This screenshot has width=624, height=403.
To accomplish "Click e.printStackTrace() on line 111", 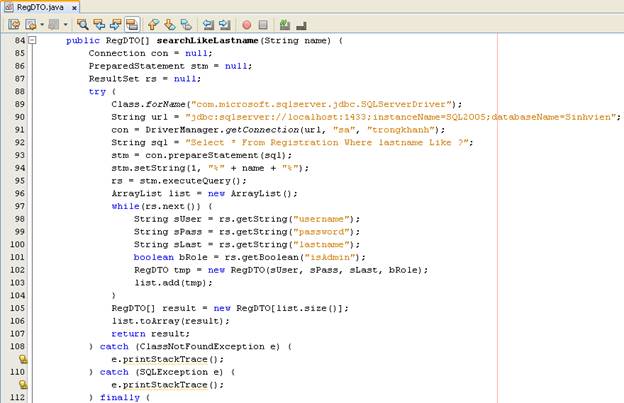I will click(x=168, y=384).
